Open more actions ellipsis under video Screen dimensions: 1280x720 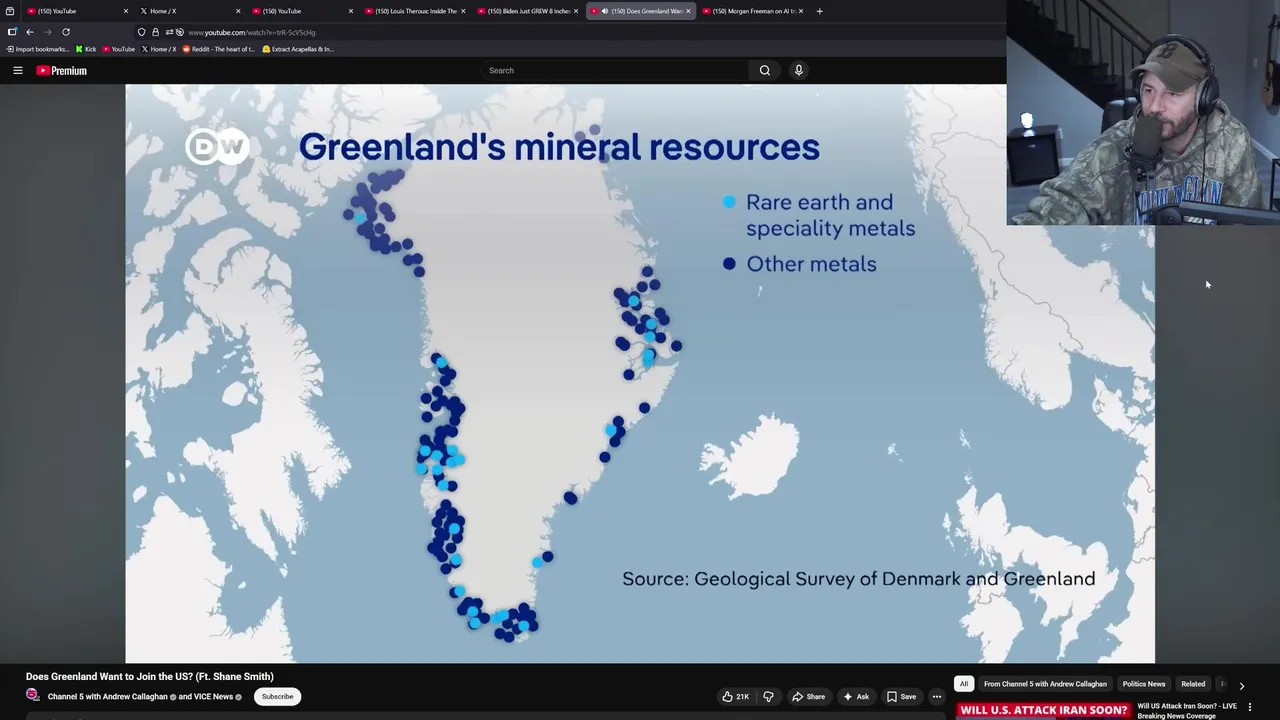[937, 696]
